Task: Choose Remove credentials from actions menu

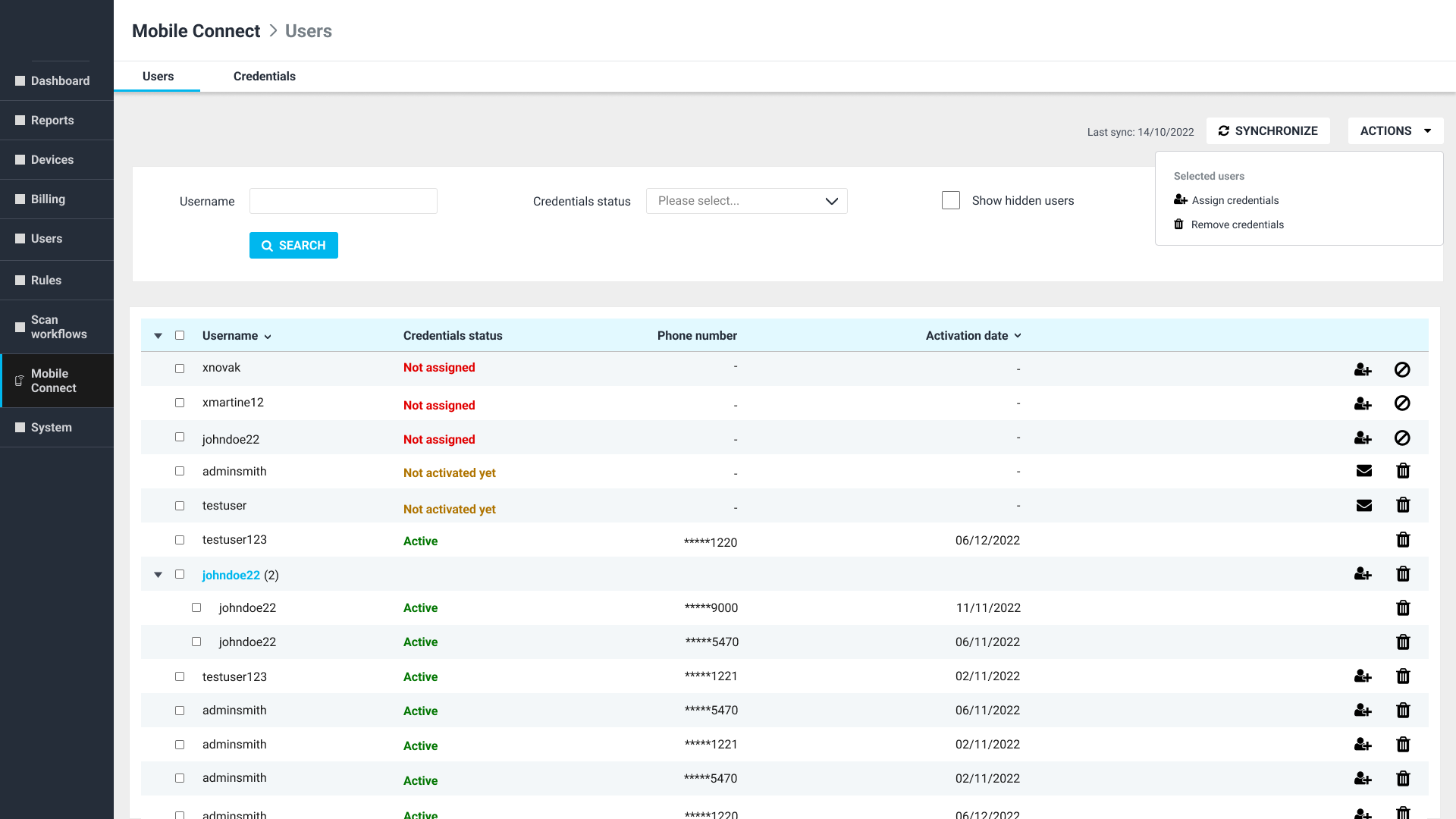Action: [1237, 224]
